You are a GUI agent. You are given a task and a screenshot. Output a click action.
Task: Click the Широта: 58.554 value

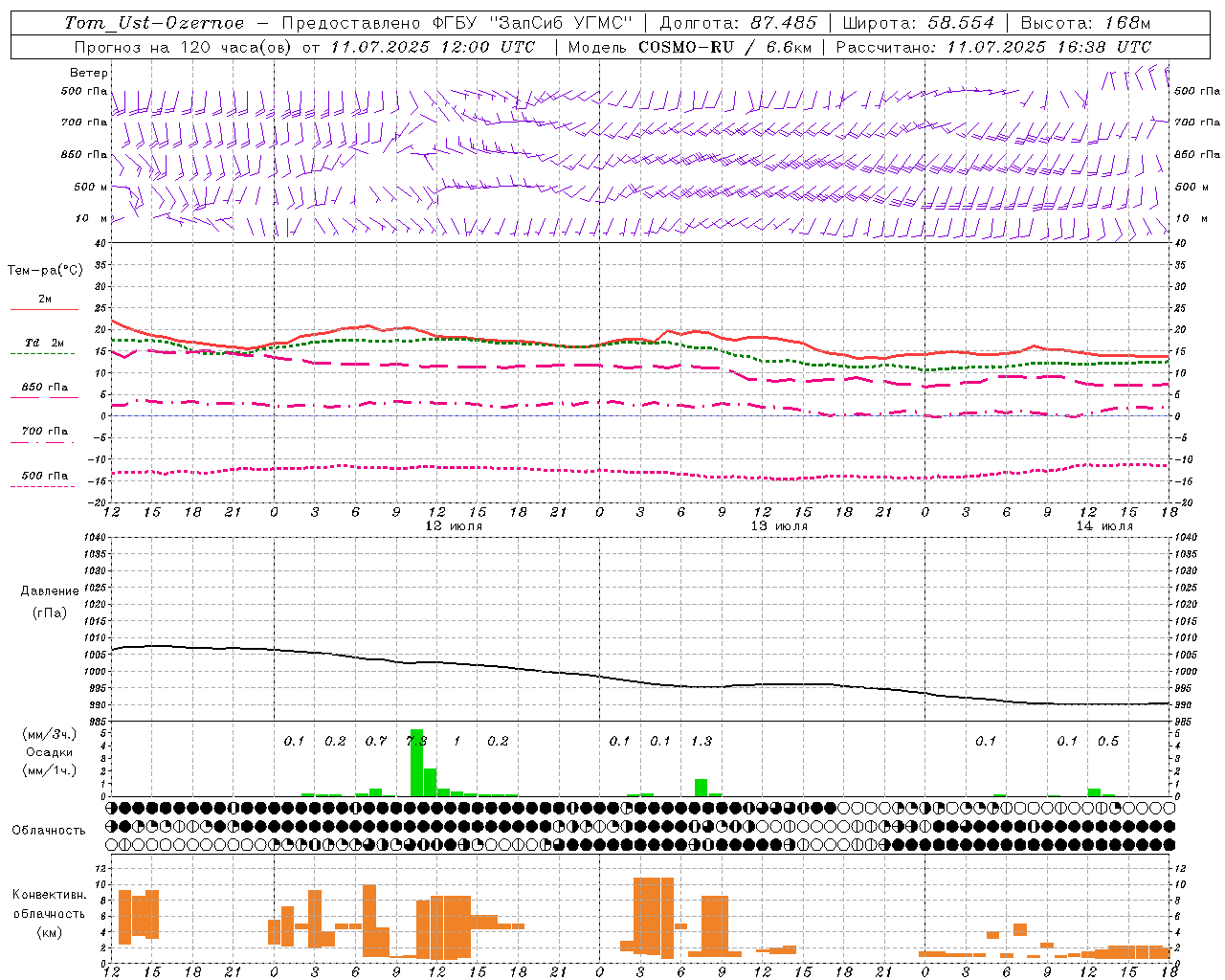918,23
